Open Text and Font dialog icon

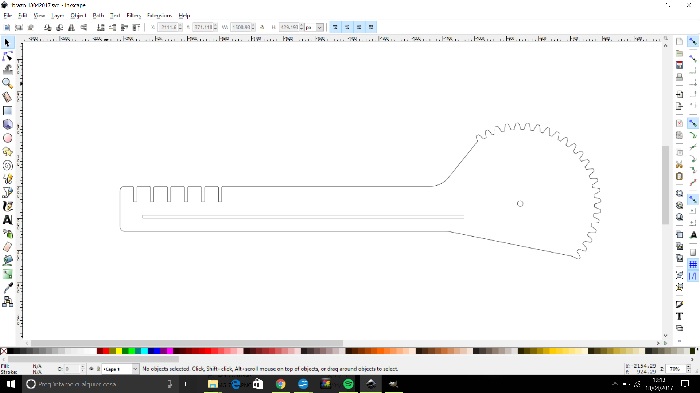[679, 316]
